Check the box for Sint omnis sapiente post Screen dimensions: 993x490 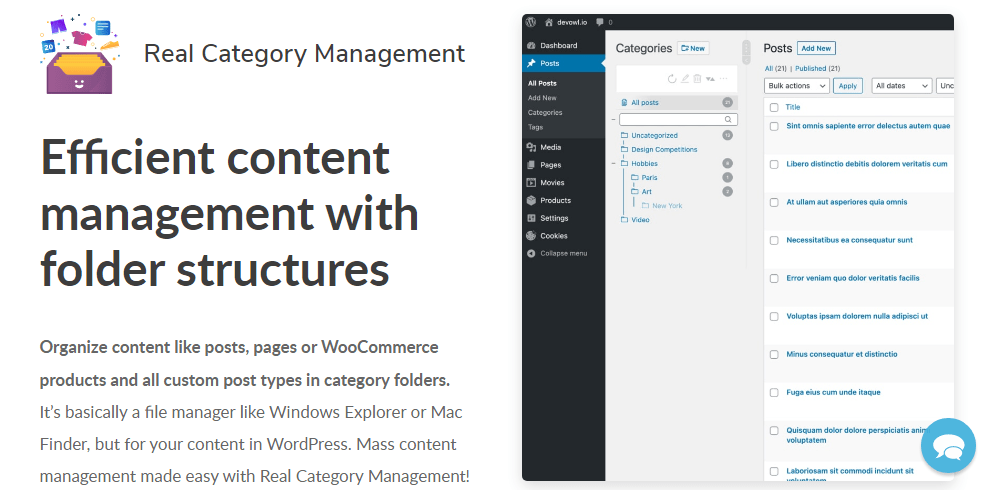pyautogui.click(x=774, y=127)
